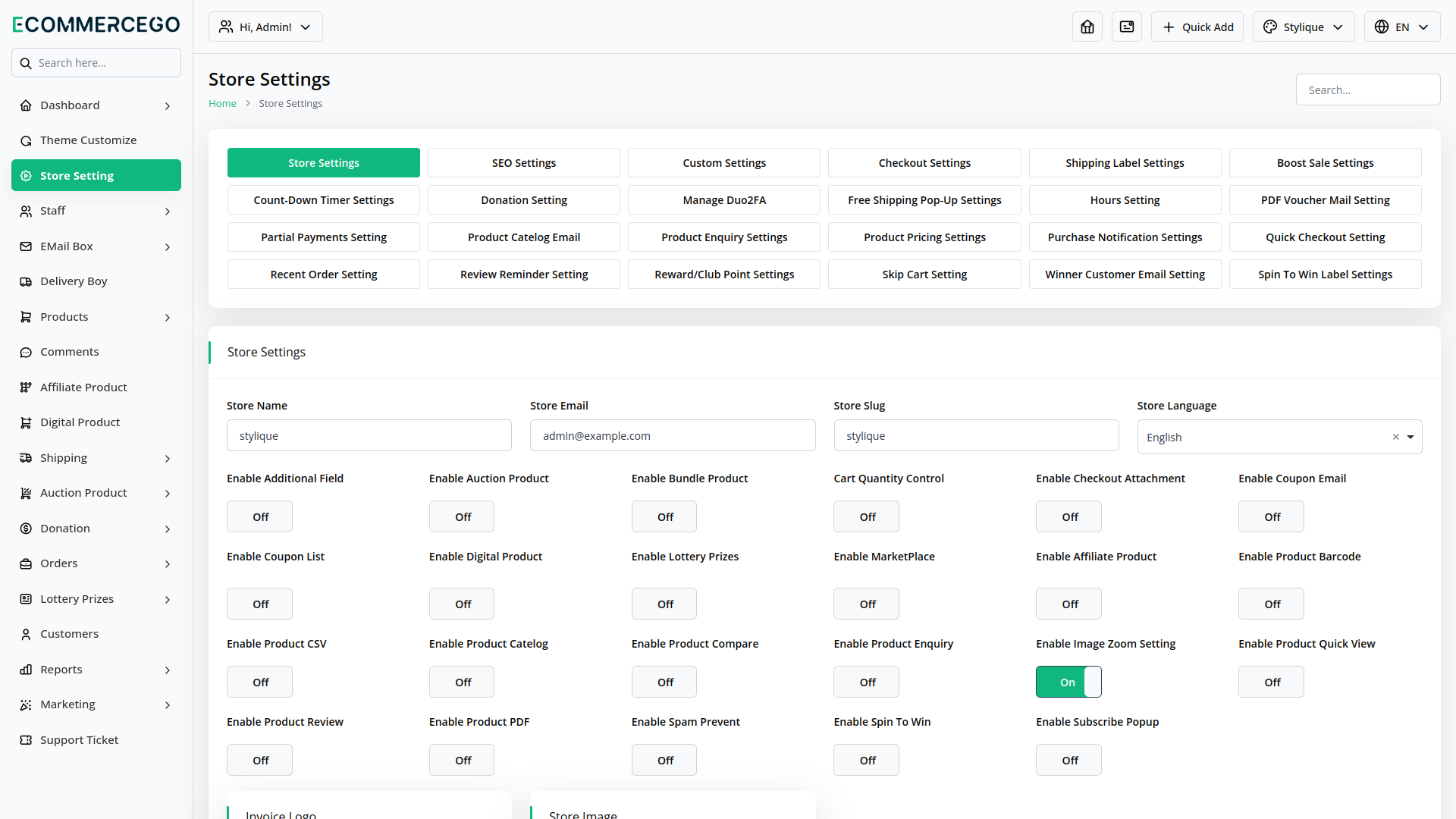This screenshot has height=819, width=1456.
Task: Clear the Store Language selection (x)
Action: [1395, 437]
